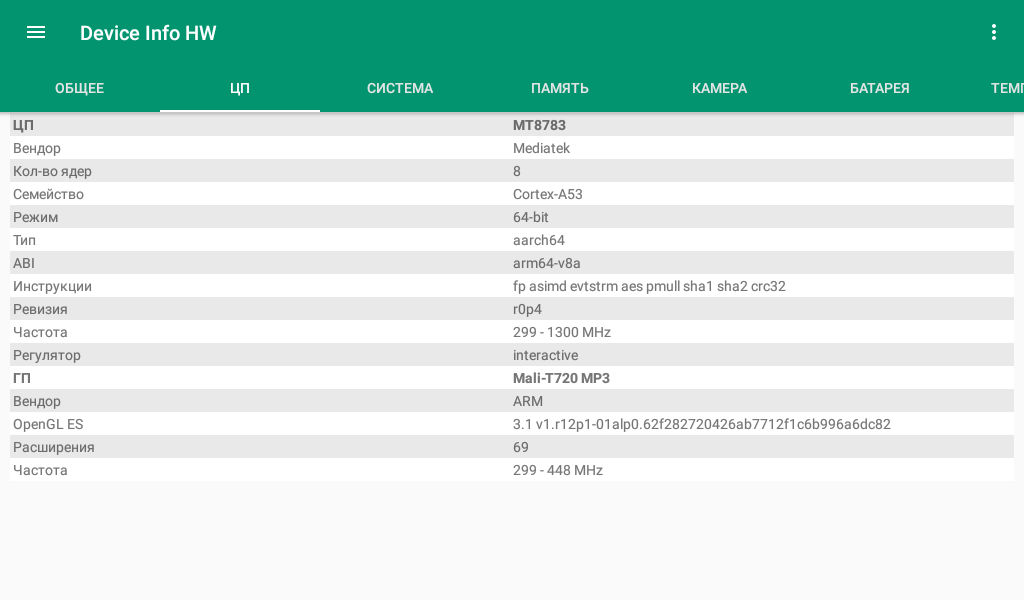The height and width of the screenshot is (600, 1024).
Task: Click the Расширения row label
Action: point(54,447)
